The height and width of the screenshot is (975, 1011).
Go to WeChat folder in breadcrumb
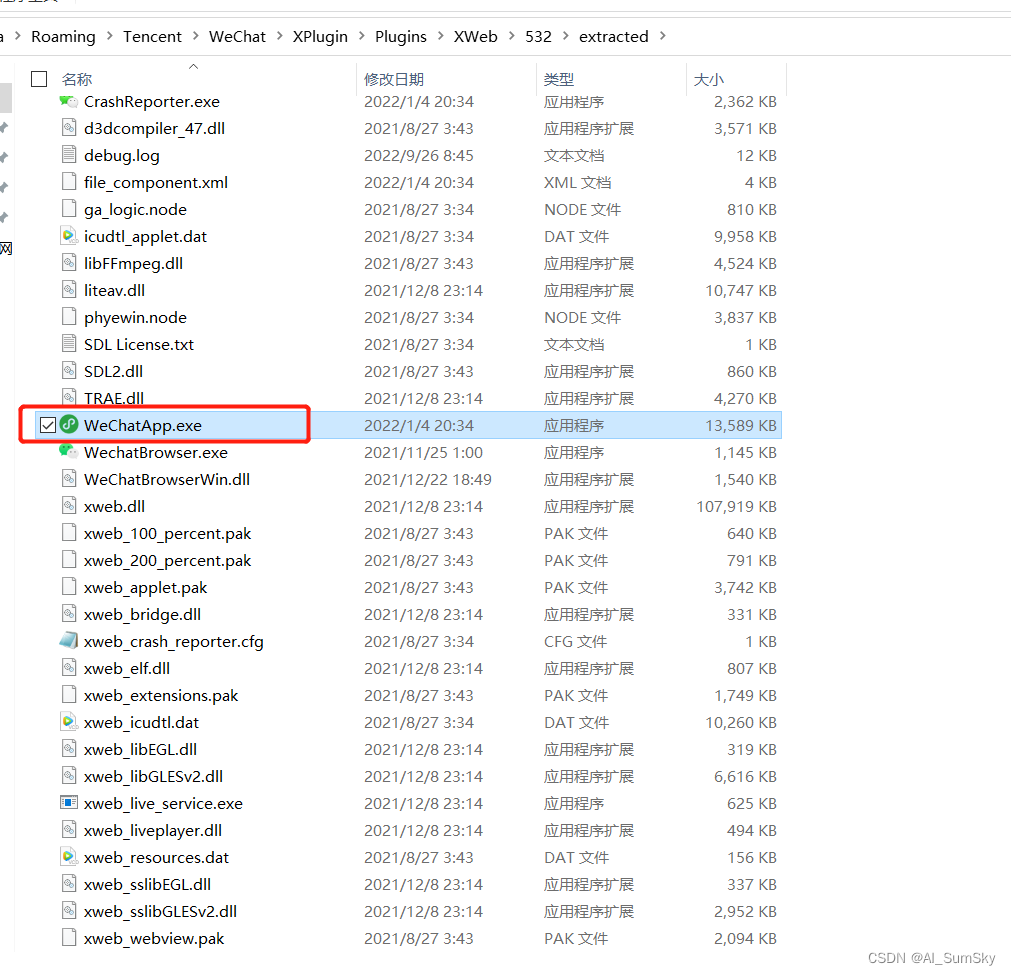pyautogui.click(x=237, y=37)
